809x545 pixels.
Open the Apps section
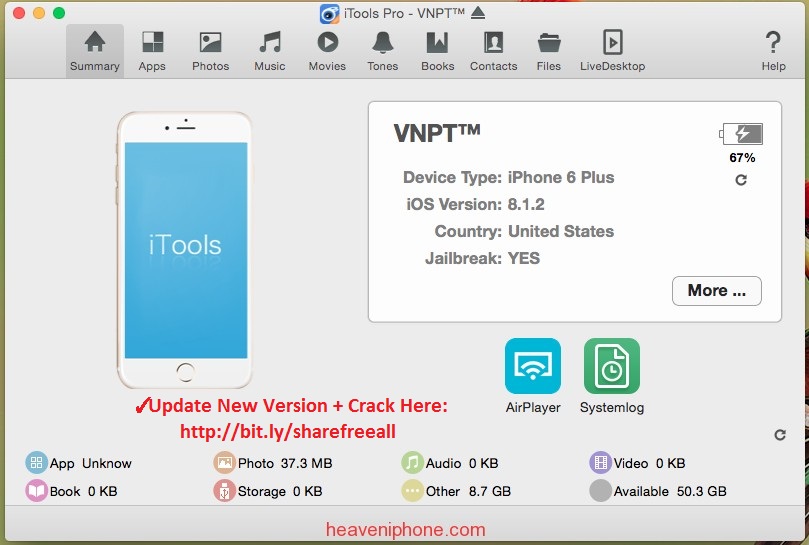pyautogui.click(x=152, y=51)
